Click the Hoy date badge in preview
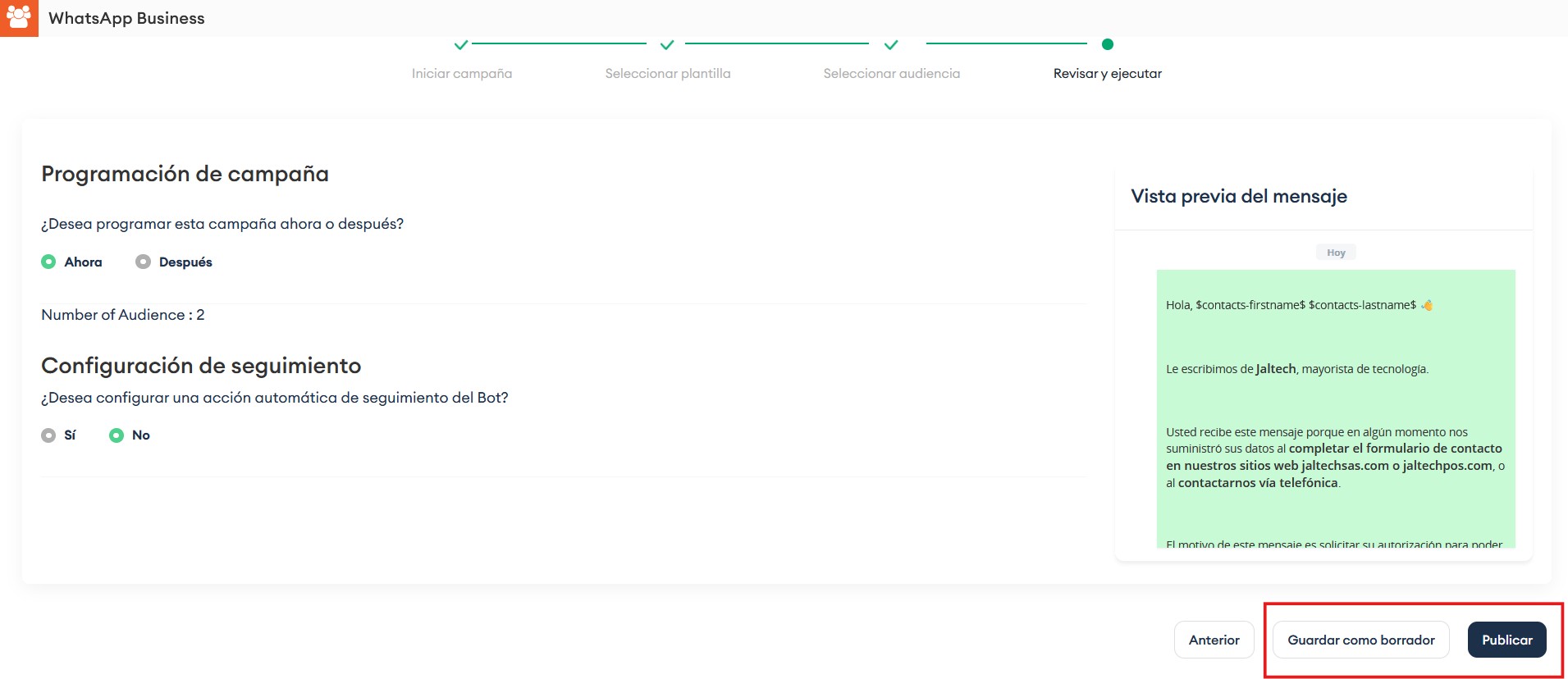The height and width of the screenshot is (679, 1568). 1336,253
